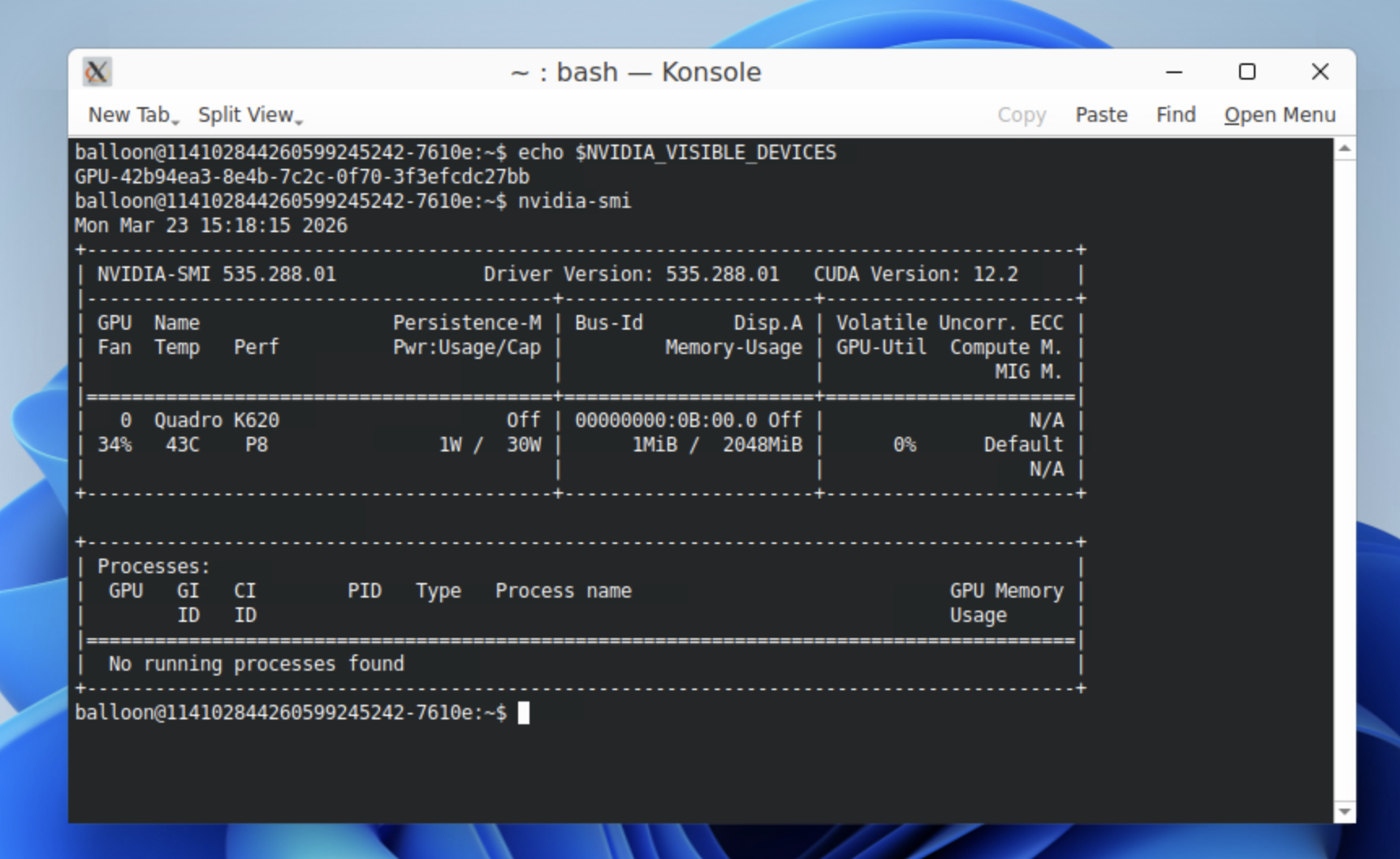Screen dimensions: 1400x859
Task: Click Open Menu in the toolbar
Action: click(1280, 115)
